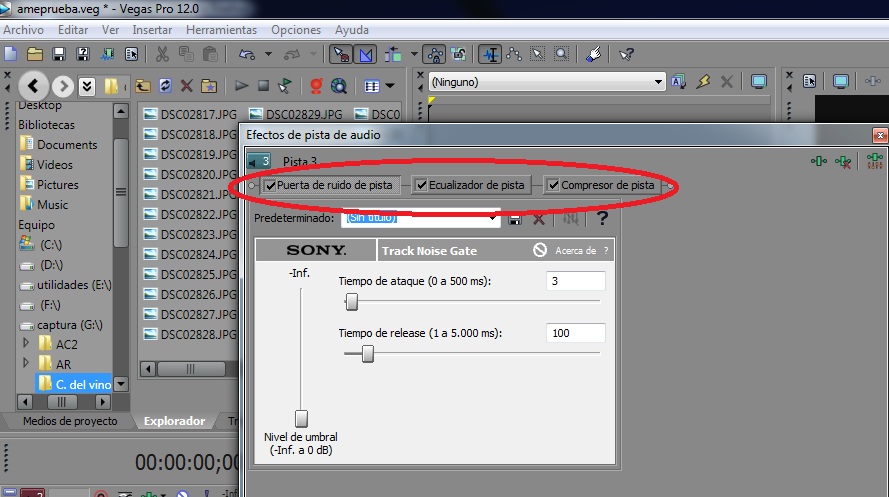Open the Insertar menu
This screenshot has height=497, width=889.
coord(152,30)
